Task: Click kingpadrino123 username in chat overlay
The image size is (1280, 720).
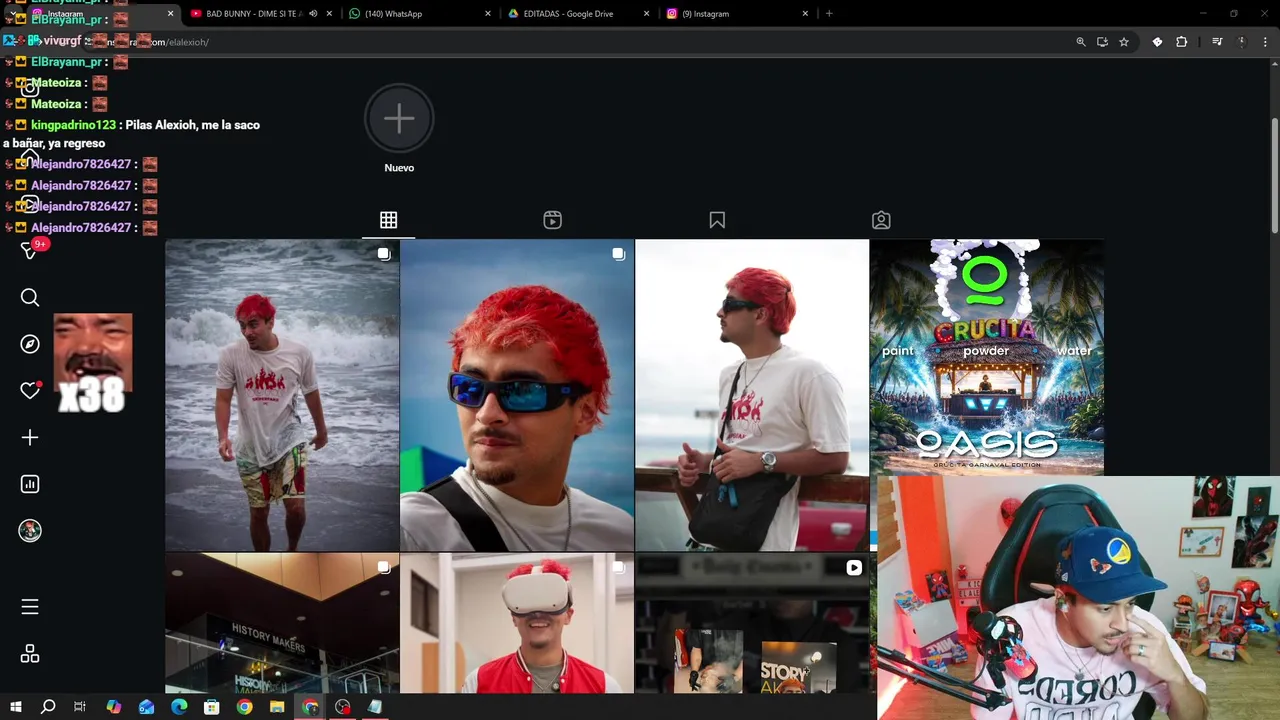Action: [73, 125]
